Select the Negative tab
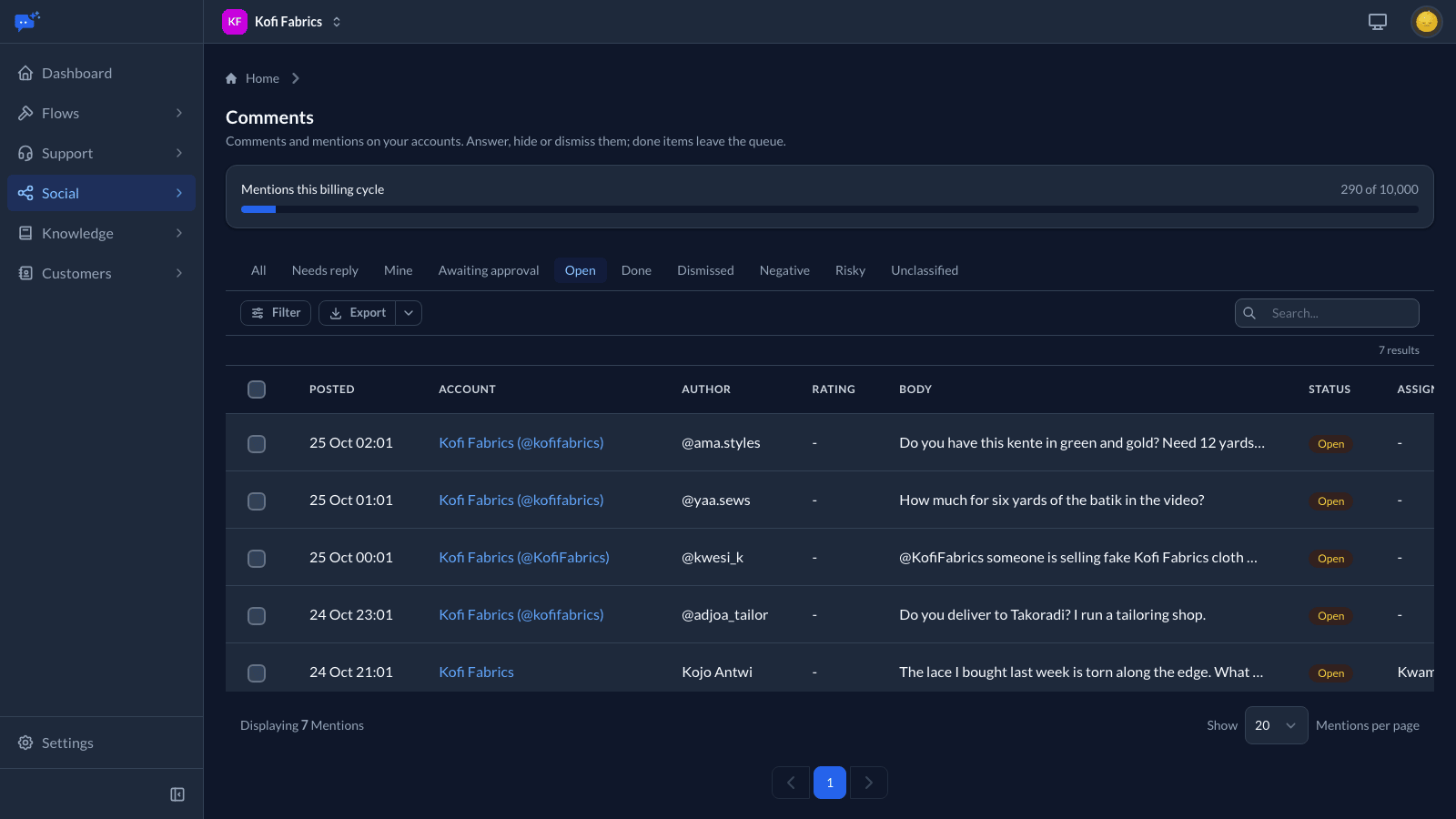The width and height of the screenshot is (1456, 819). (784, 270)
